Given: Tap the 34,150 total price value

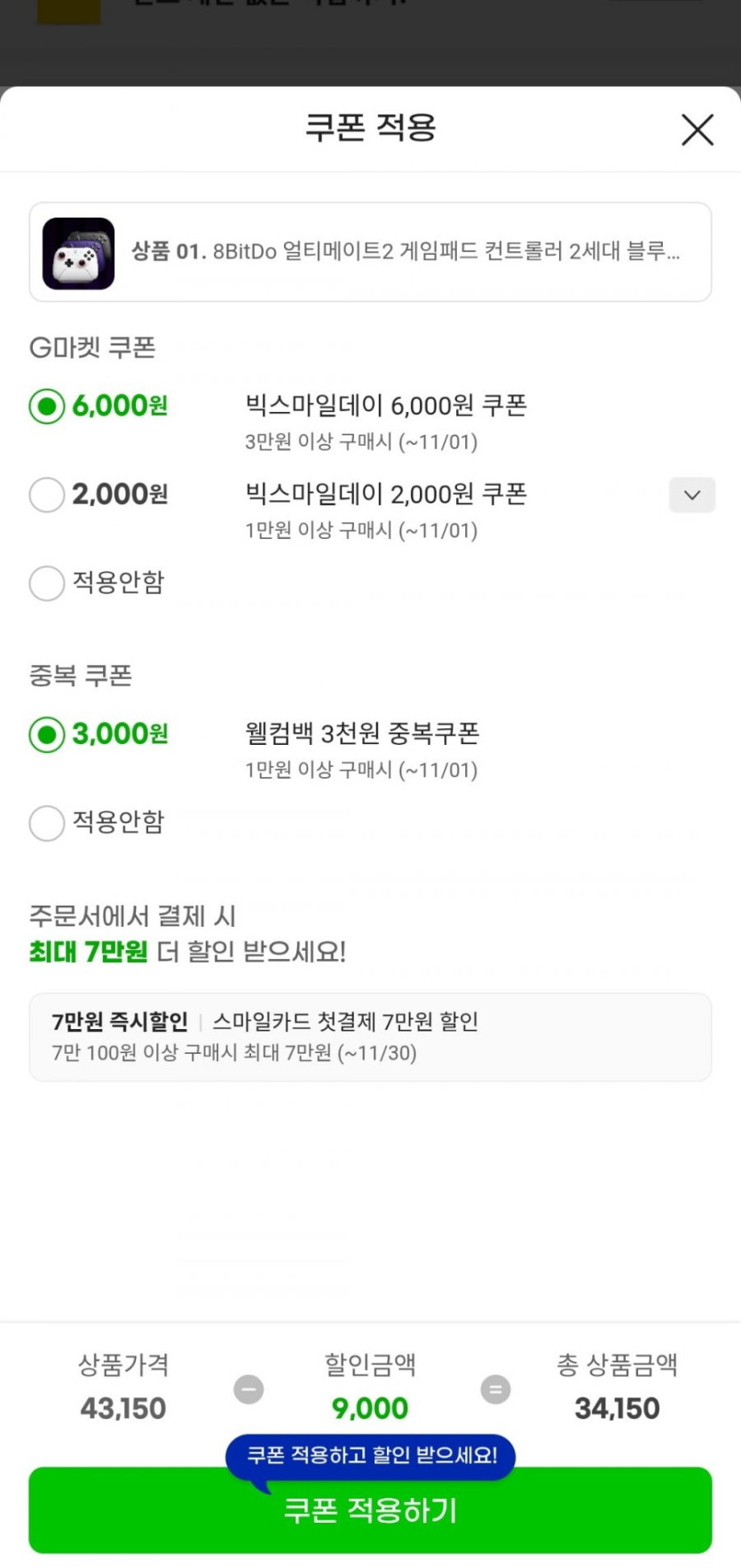Looking at the screenshot, I should click(617, 1408).
